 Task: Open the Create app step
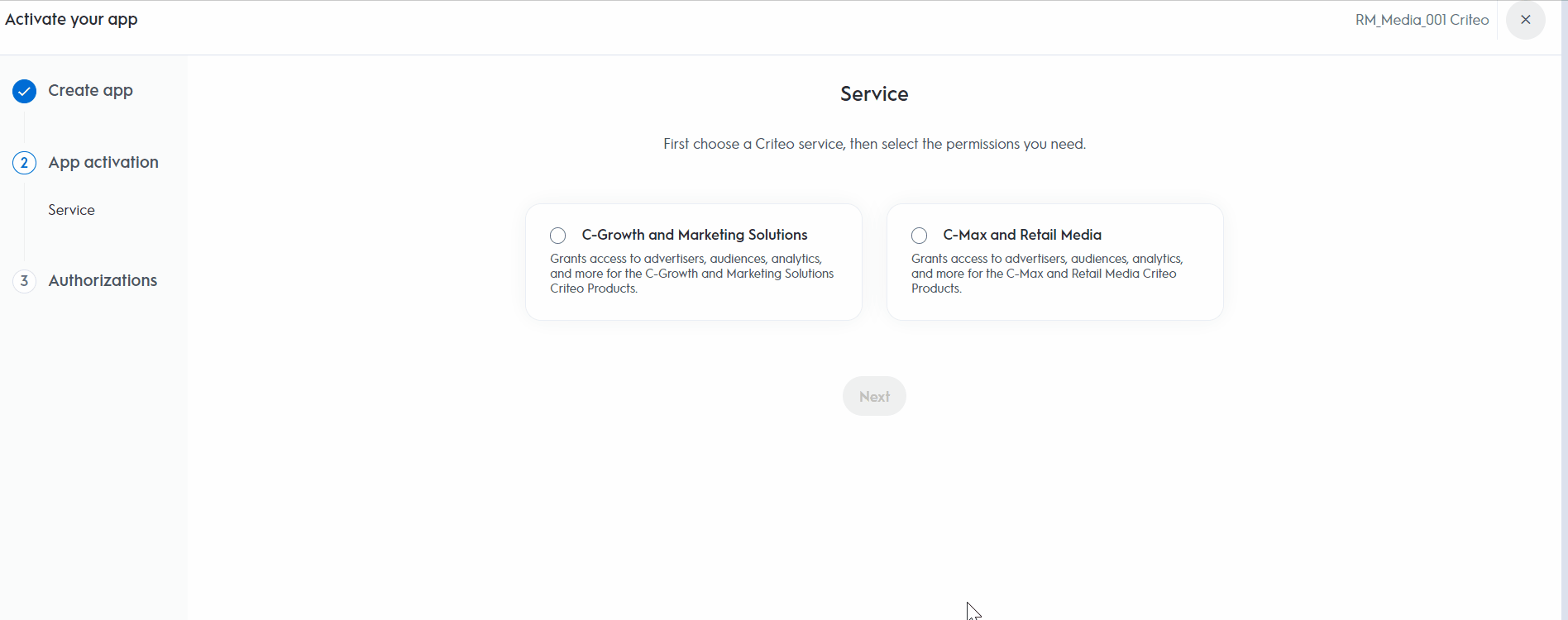click(90, 90)
